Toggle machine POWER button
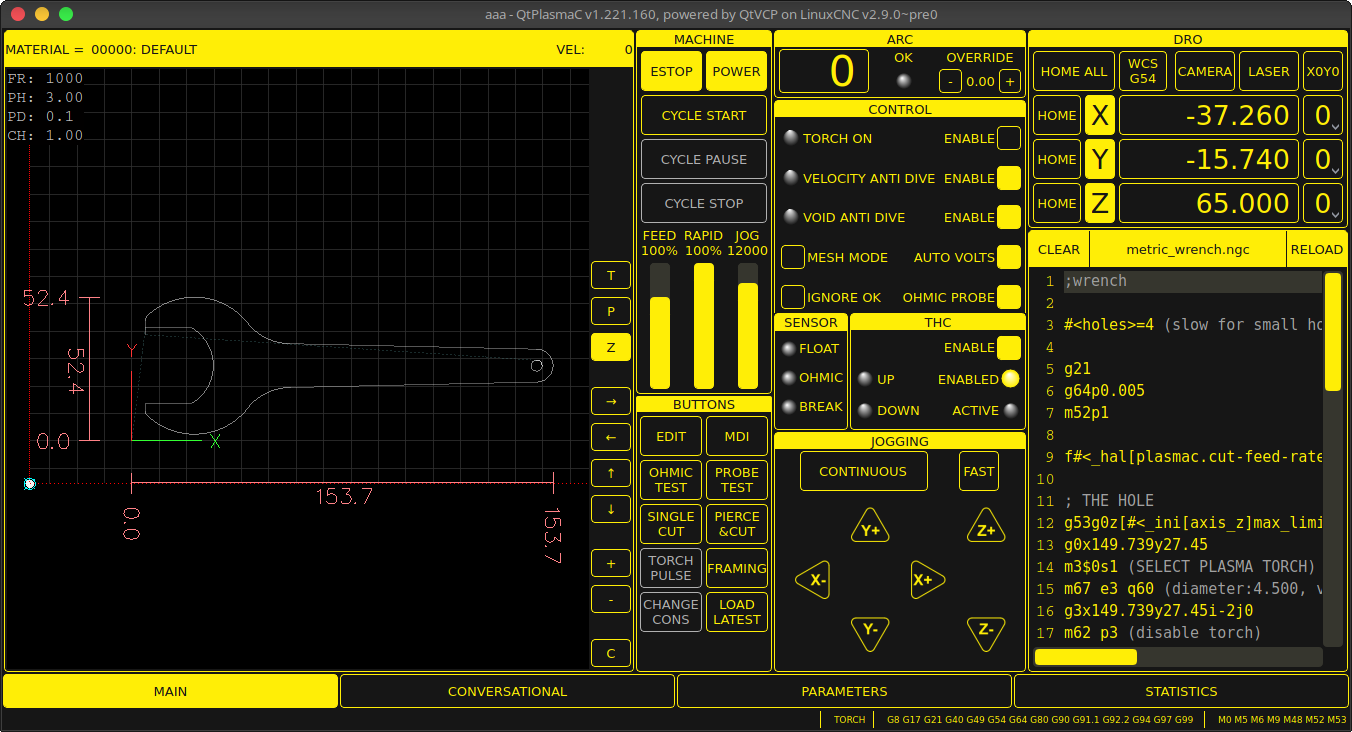Viewport: 1352px width, 732px height. [736, 72]
